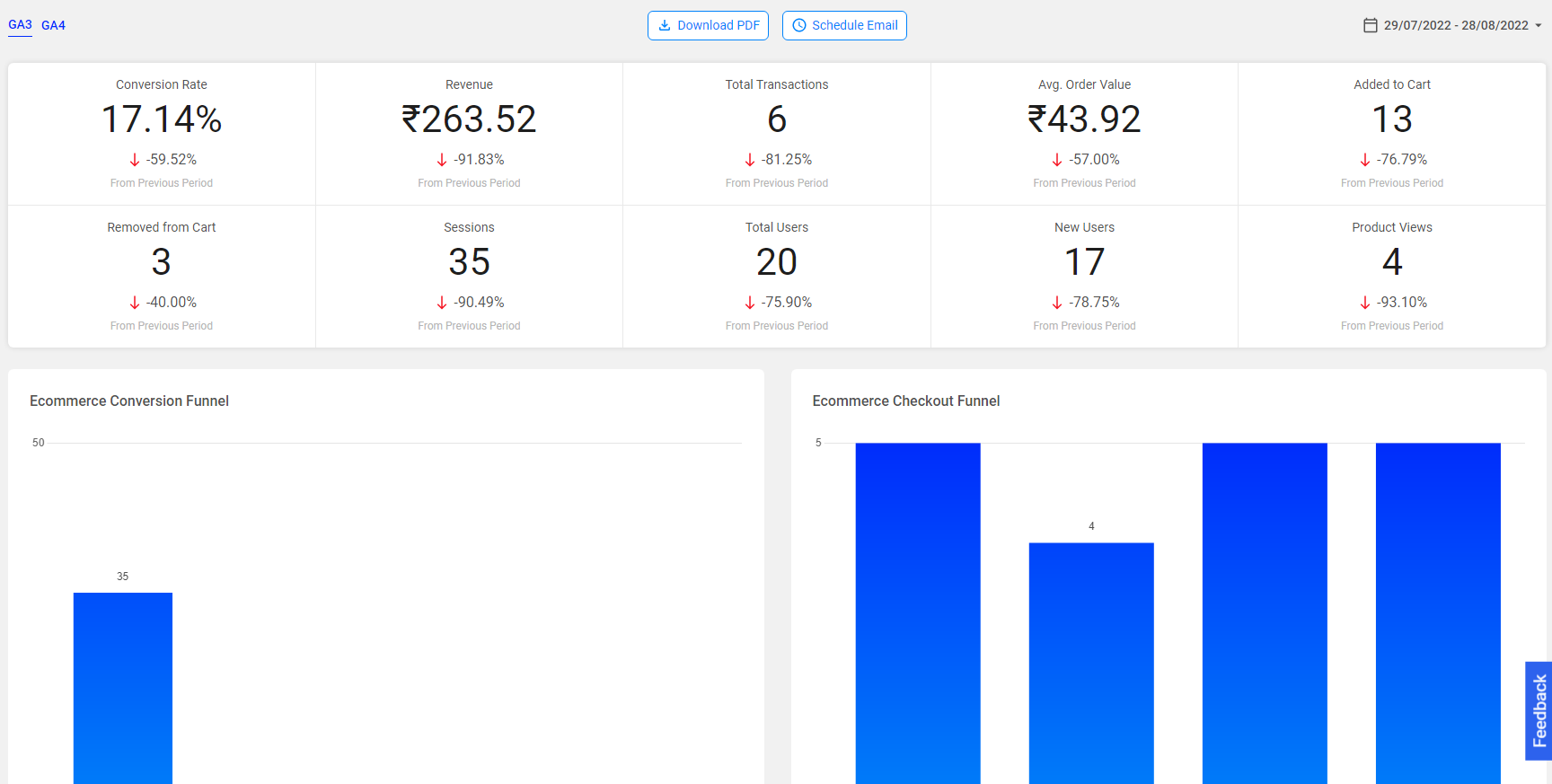Click the Ecommerce Checkout Funnel title
This screenshot has height=784, width=1552.
pyautogui.click(x=906, y=401)
